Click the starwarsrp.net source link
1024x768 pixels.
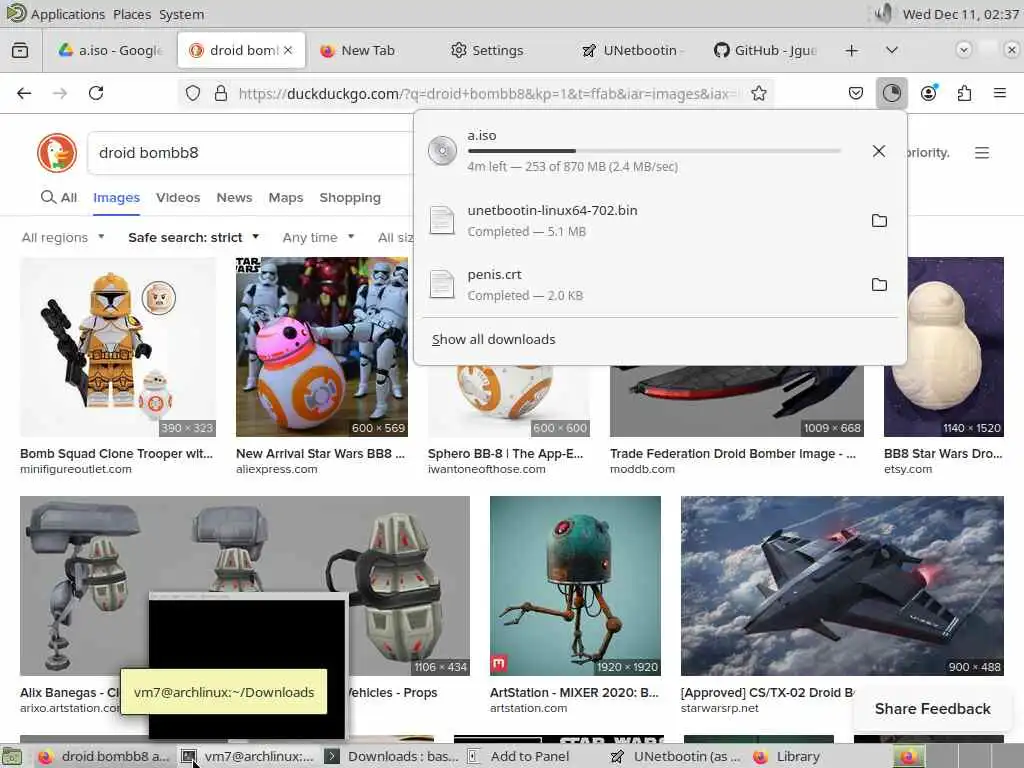[720, 709]
